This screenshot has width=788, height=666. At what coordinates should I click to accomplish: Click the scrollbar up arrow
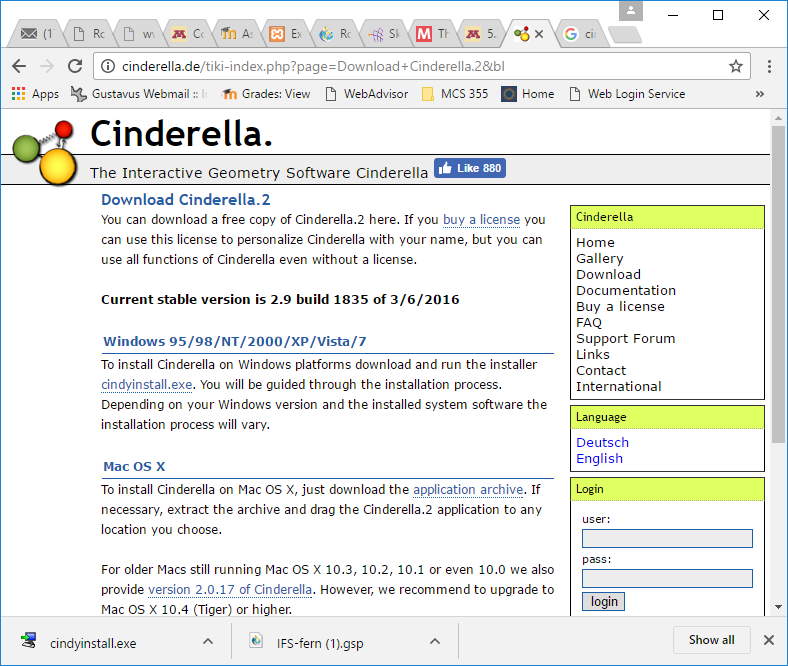pyautogui.click(x=778, y=118)
